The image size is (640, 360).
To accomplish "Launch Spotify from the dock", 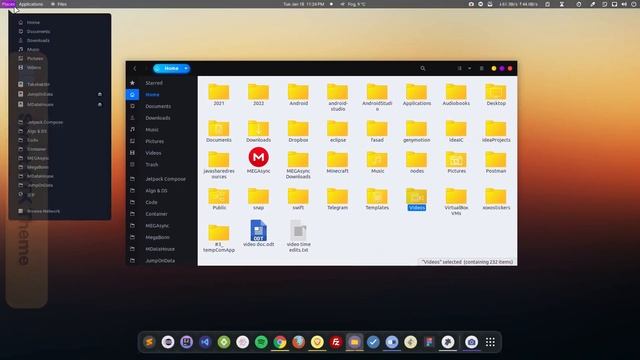I will pos(261,342).
